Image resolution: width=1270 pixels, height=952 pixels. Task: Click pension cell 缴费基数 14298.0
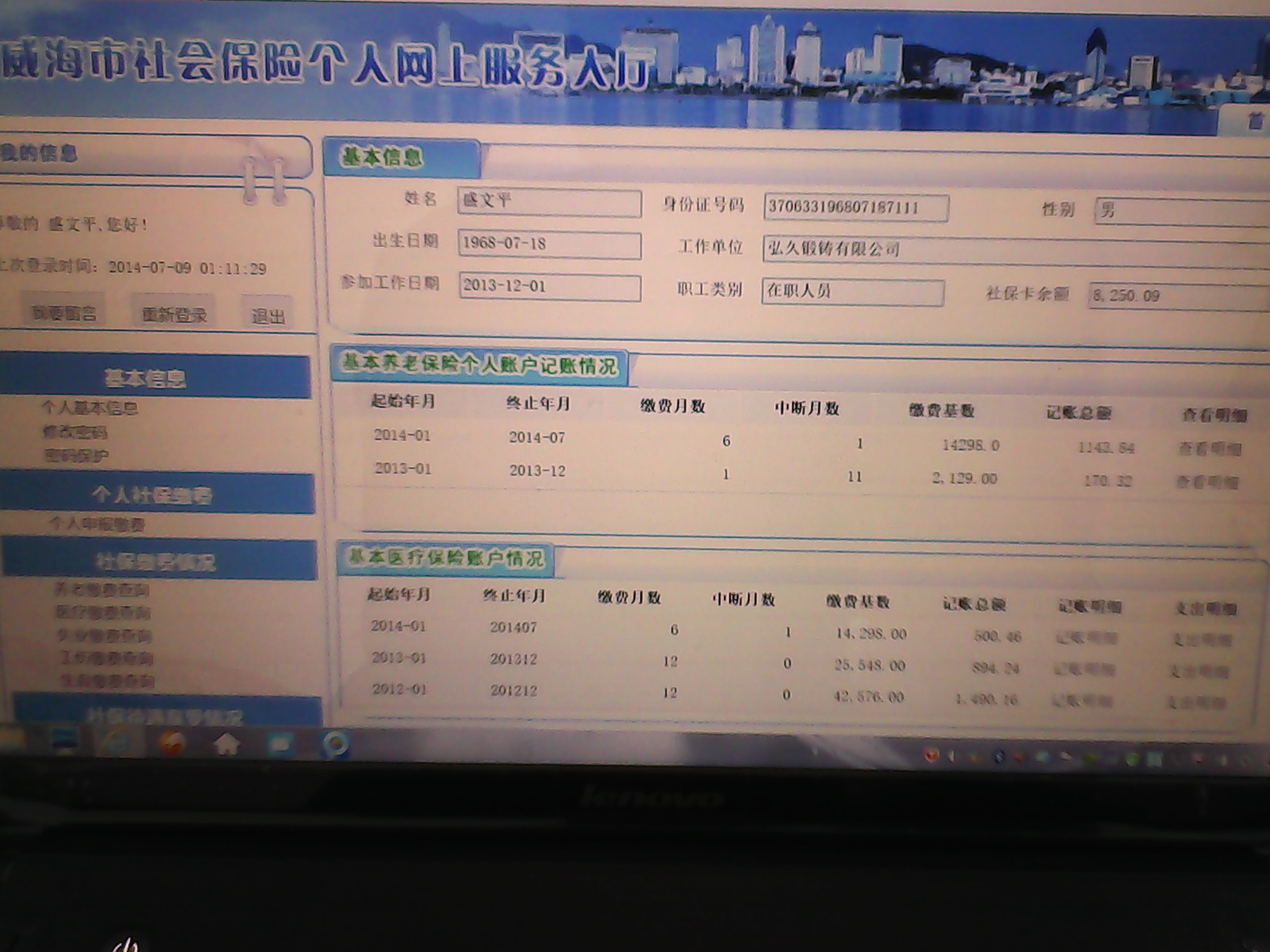point(971,446)
